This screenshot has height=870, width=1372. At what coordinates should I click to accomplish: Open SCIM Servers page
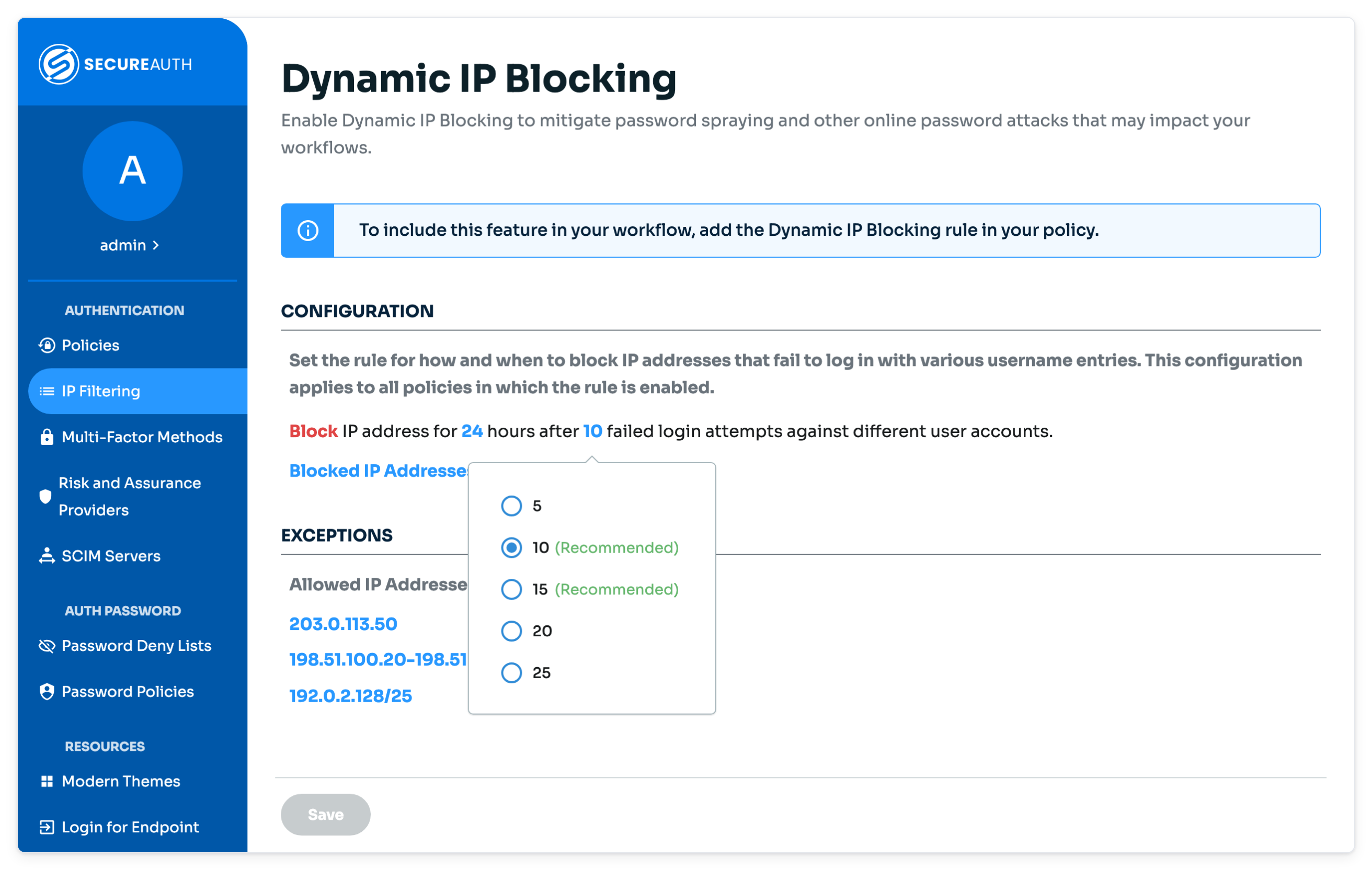[x=138, y=556]
